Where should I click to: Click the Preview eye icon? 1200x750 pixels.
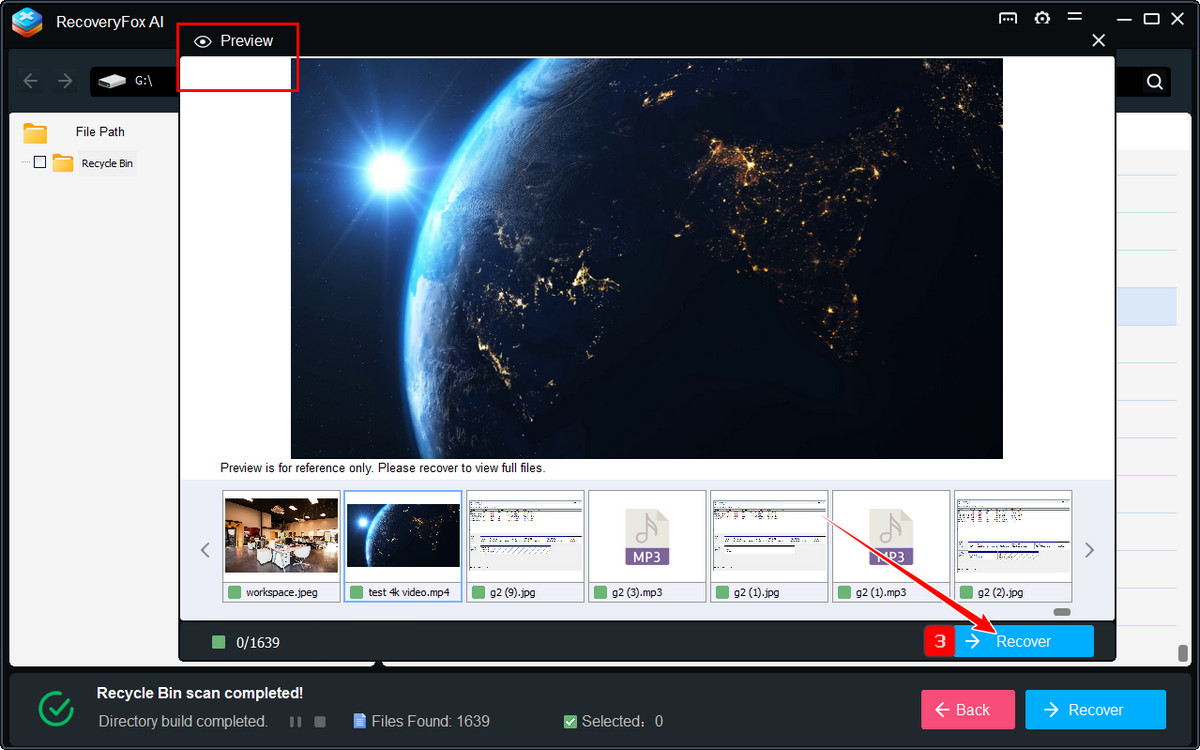(x=204, y=41)
